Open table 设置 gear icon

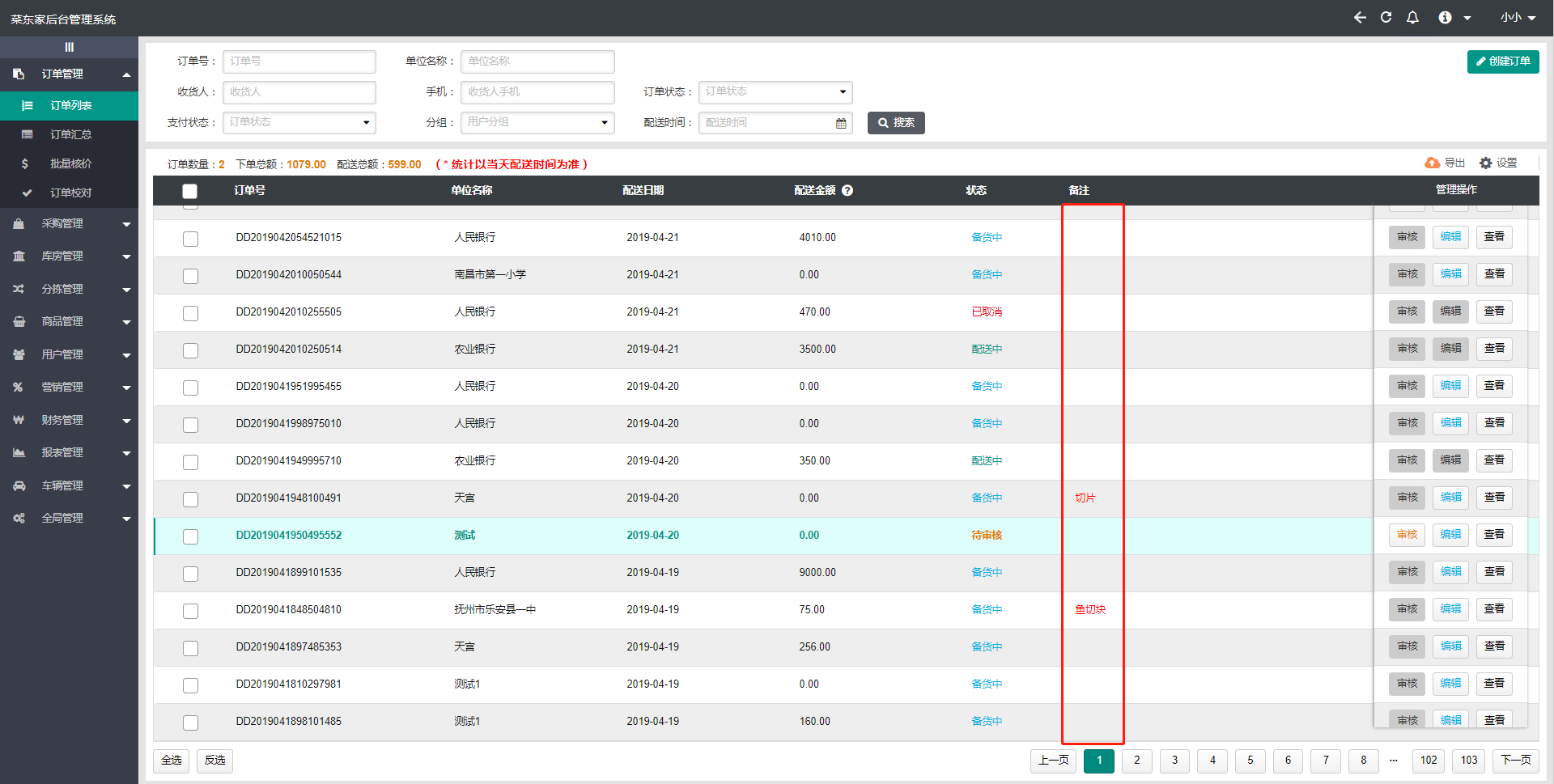[x=1486, y=163]
